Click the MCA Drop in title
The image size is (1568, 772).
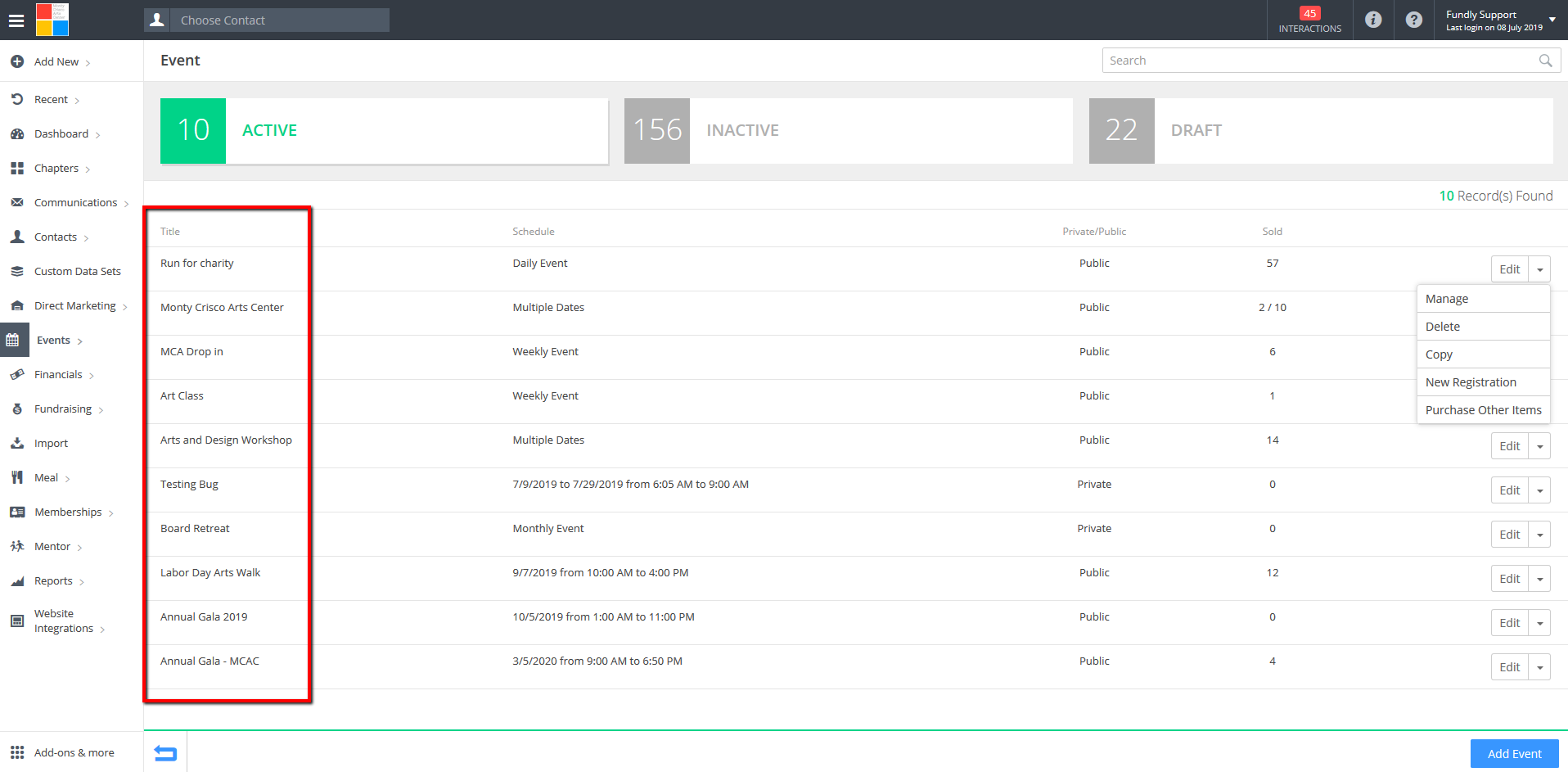click(191, 352)
